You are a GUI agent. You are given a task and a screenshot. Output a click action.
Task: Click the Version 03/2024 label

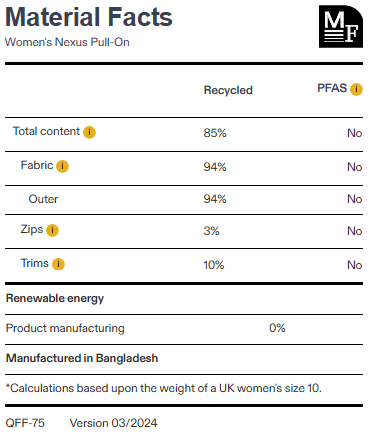113,423
